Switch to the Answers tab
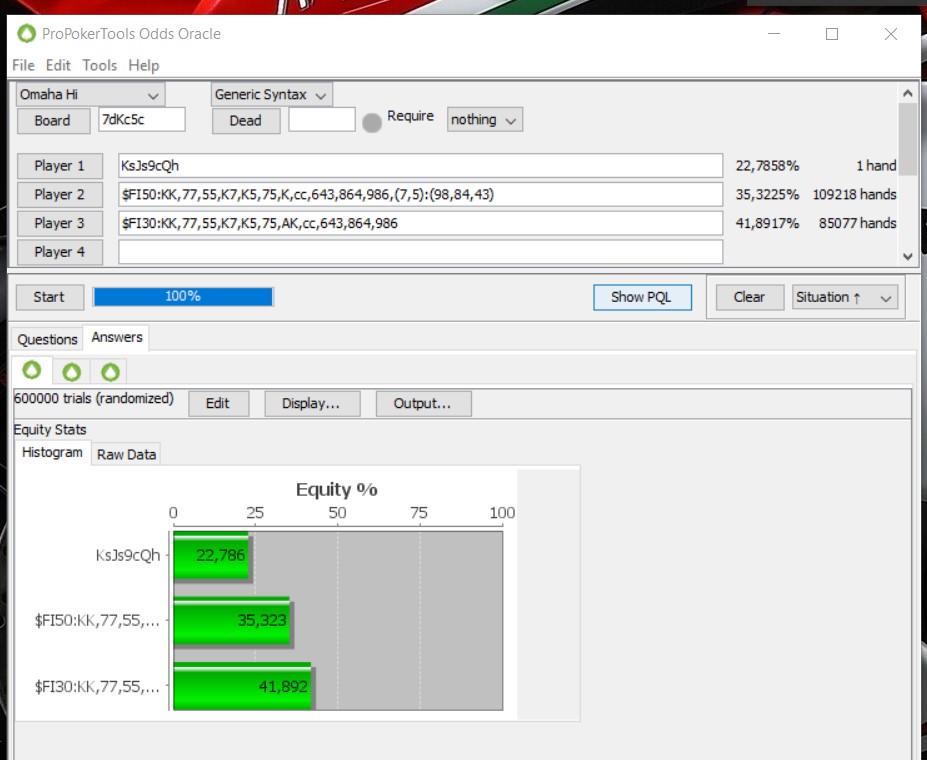 click(x=116, y=337)
